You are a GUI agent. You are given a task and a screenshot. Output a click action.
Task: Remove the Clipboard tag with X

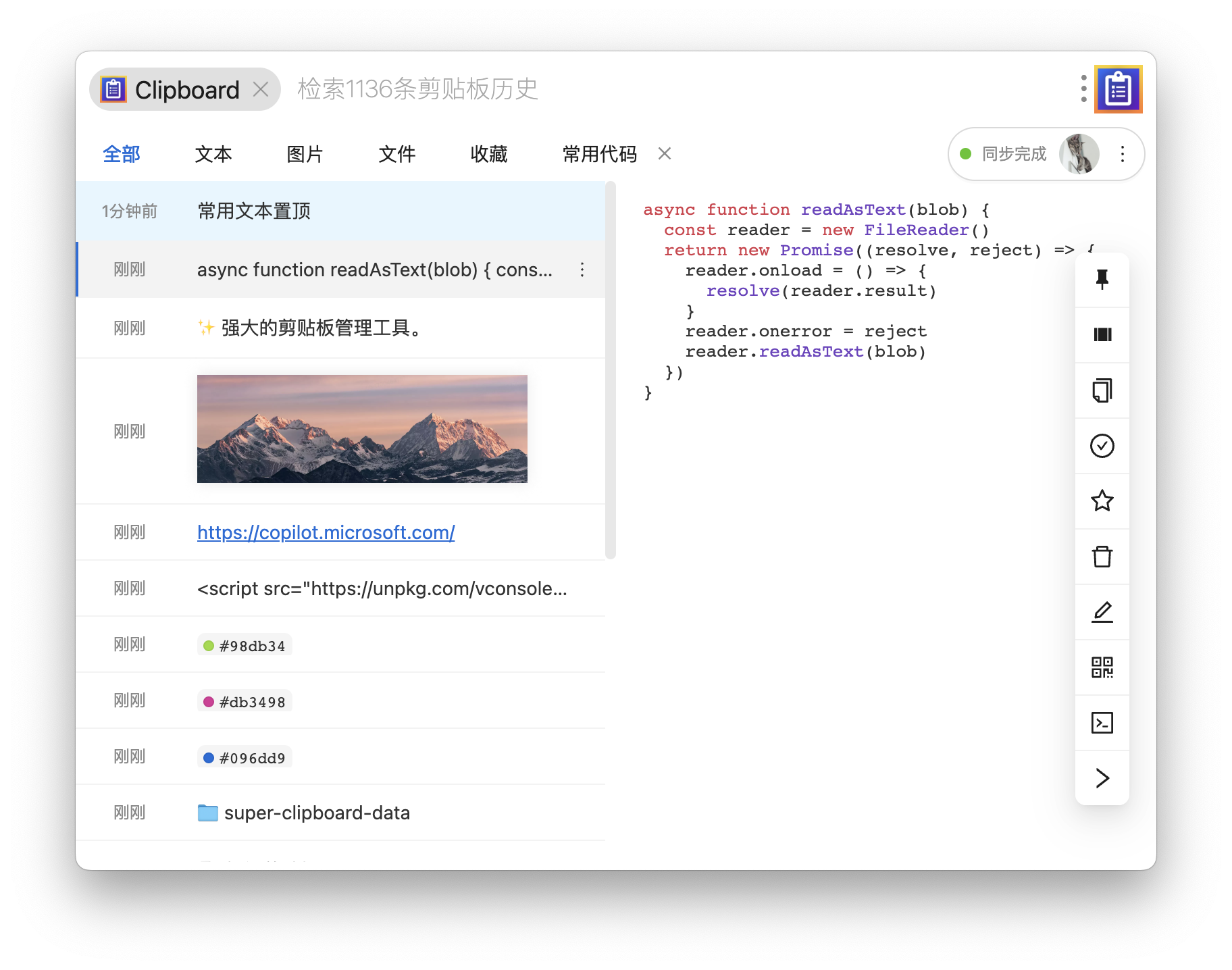[x=261, y=88]
